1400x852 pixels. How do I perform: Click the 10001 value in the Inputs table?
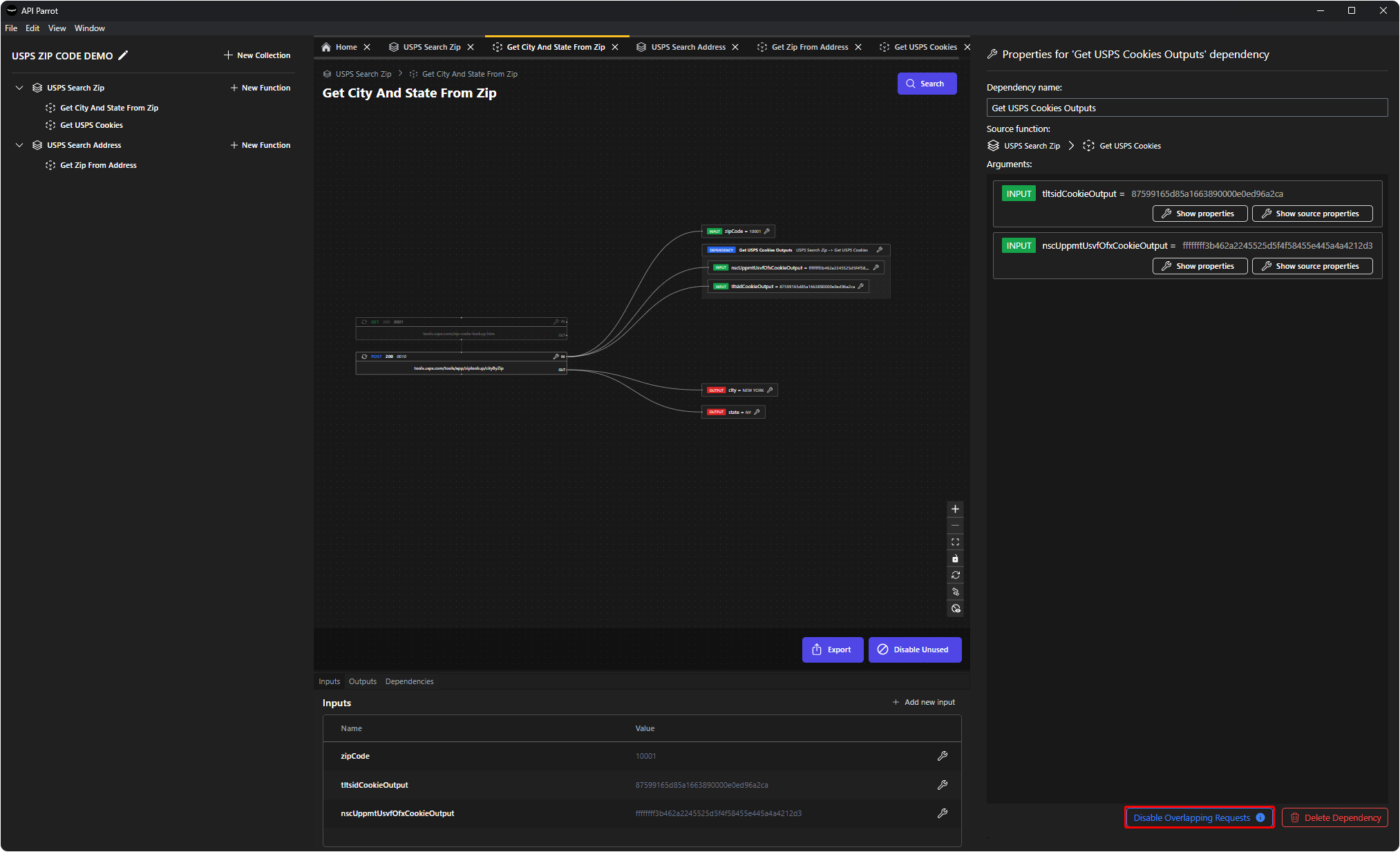(645, 756)
